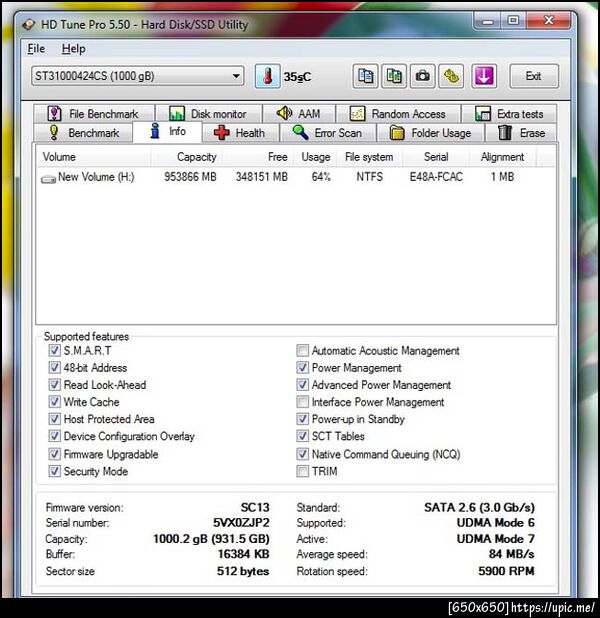Open the Random Access tab
This screenshot has height=618, width=600.
398,114
